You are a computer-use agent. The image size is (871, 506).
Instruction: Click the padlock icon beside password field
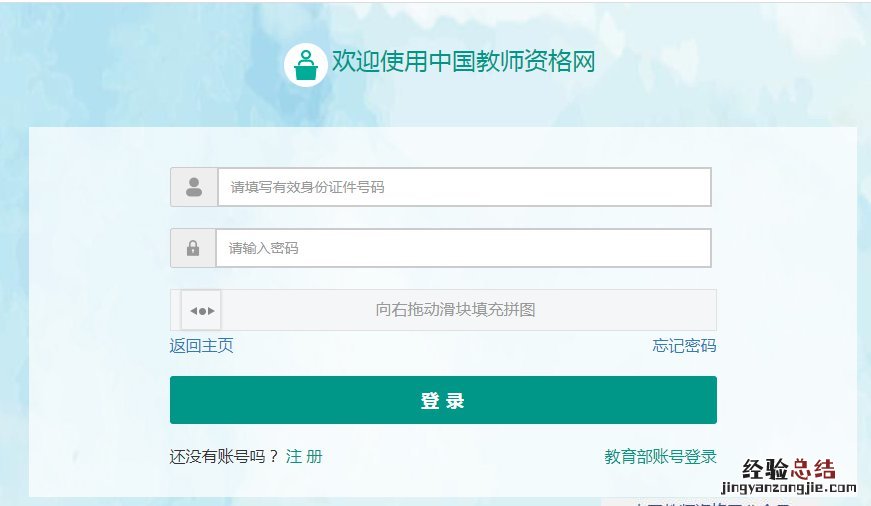point(193,248)
